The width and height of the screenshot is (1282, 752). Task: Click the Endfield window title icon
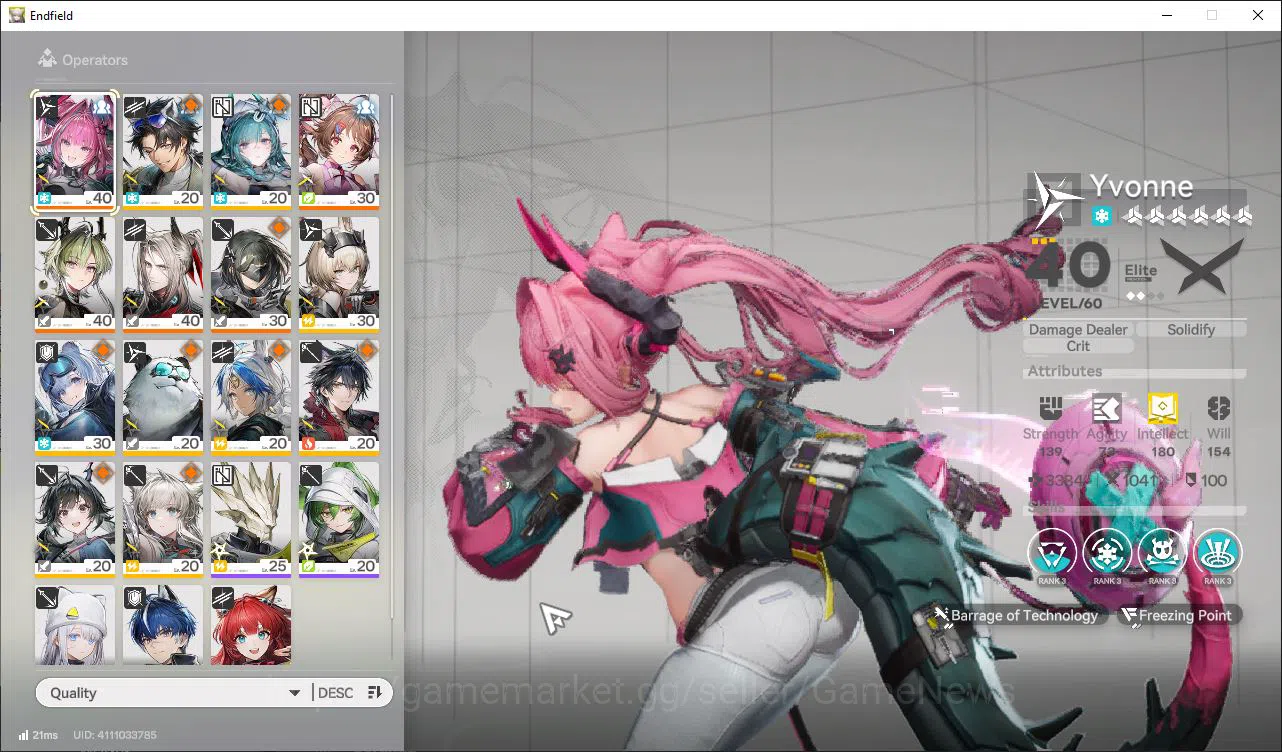17,15
